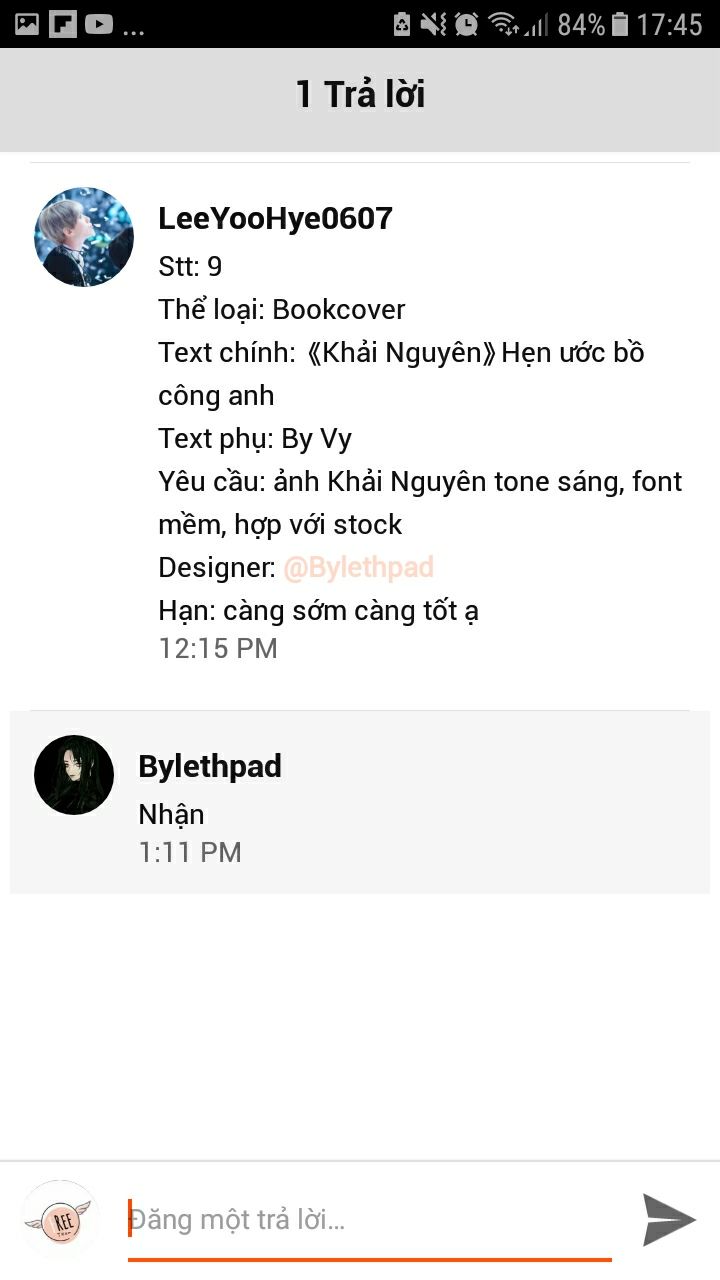Viewport: 720px width, 1280px height.
Task: Tap the muted sound status icon
Action: (433, 24)
